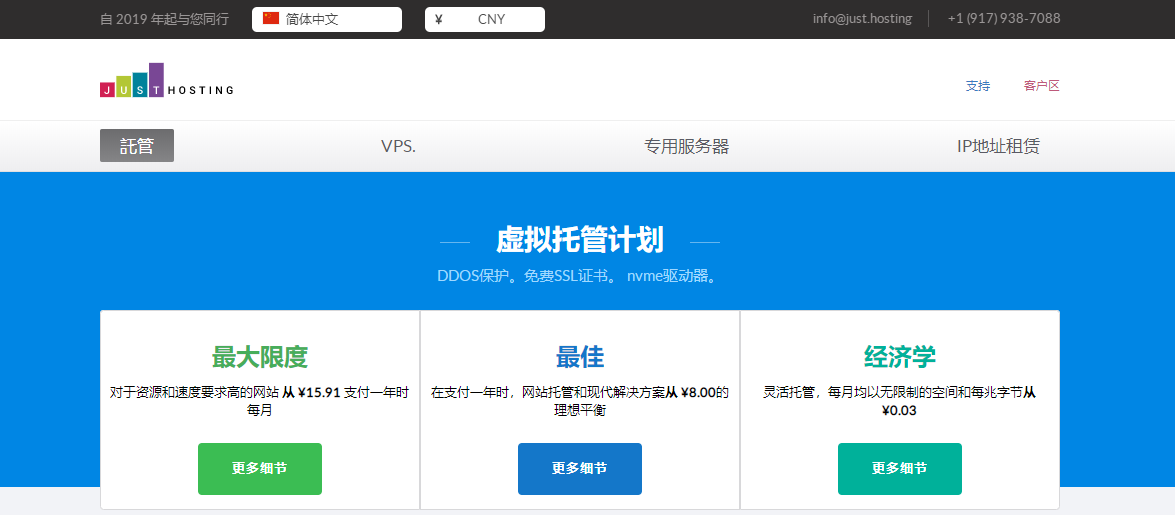Click the teal 更多细节 button
Image resolution: width=1175 pixels, height=515 pixels.
900,468
